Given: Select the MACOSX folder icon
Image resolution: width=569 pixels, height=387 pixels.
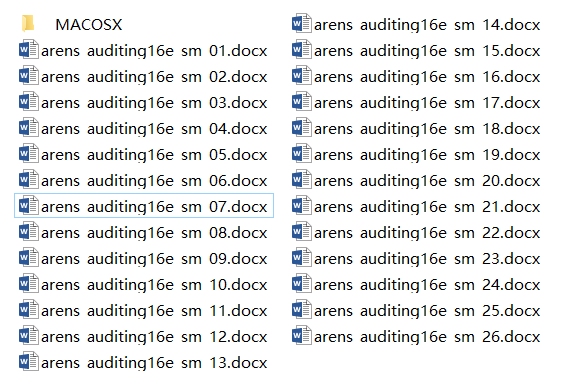Looking at the screenshot, I should point(28,24).
